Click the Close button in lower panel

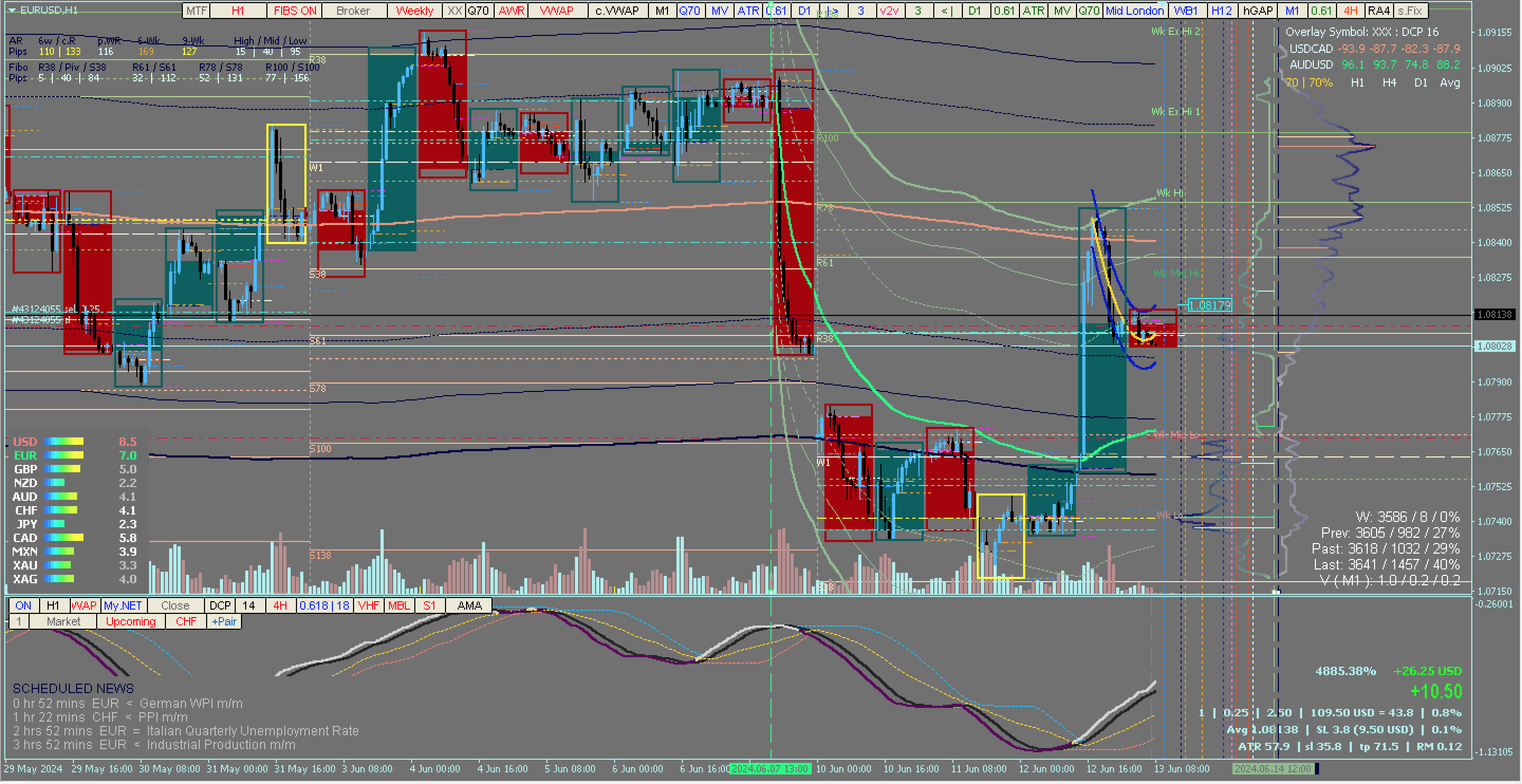pyautogui.click(x=175, y=606)
